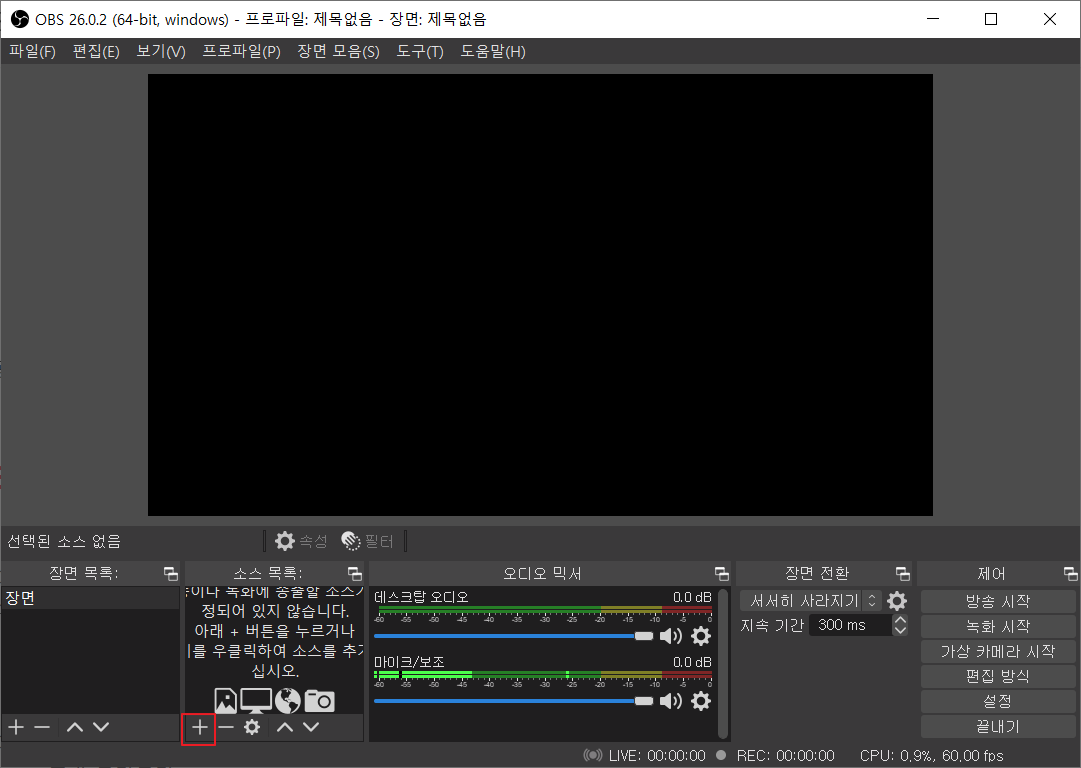Mute the desktop audio speaker

tap(671, 636)
